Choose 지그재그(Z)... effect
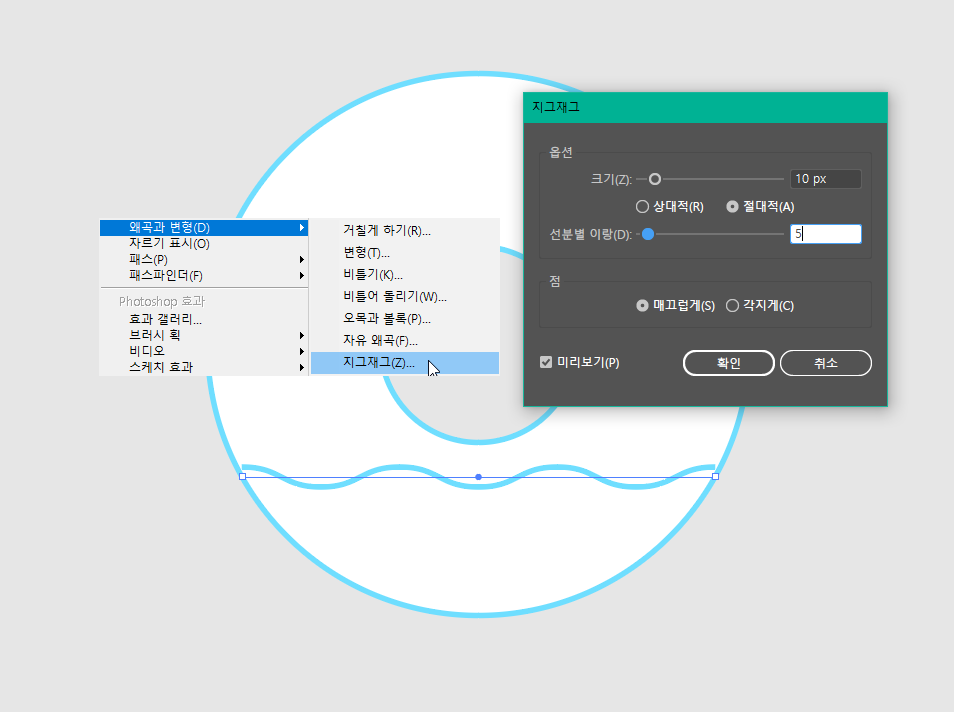Screen dimensions: 954x712 (405, 363)
